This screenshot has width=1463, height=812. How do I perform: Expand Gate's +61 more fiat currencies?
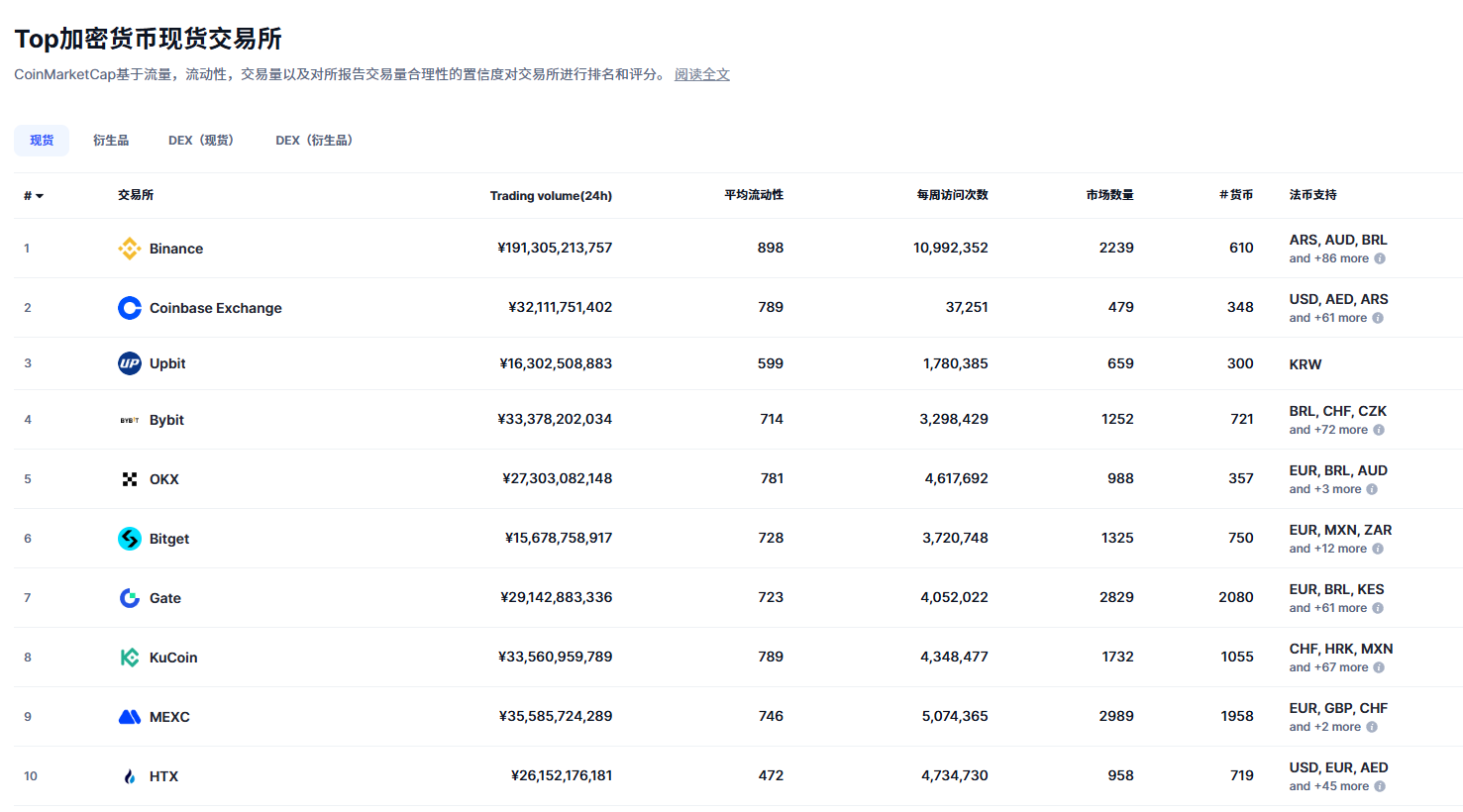tap(1327, 608)
